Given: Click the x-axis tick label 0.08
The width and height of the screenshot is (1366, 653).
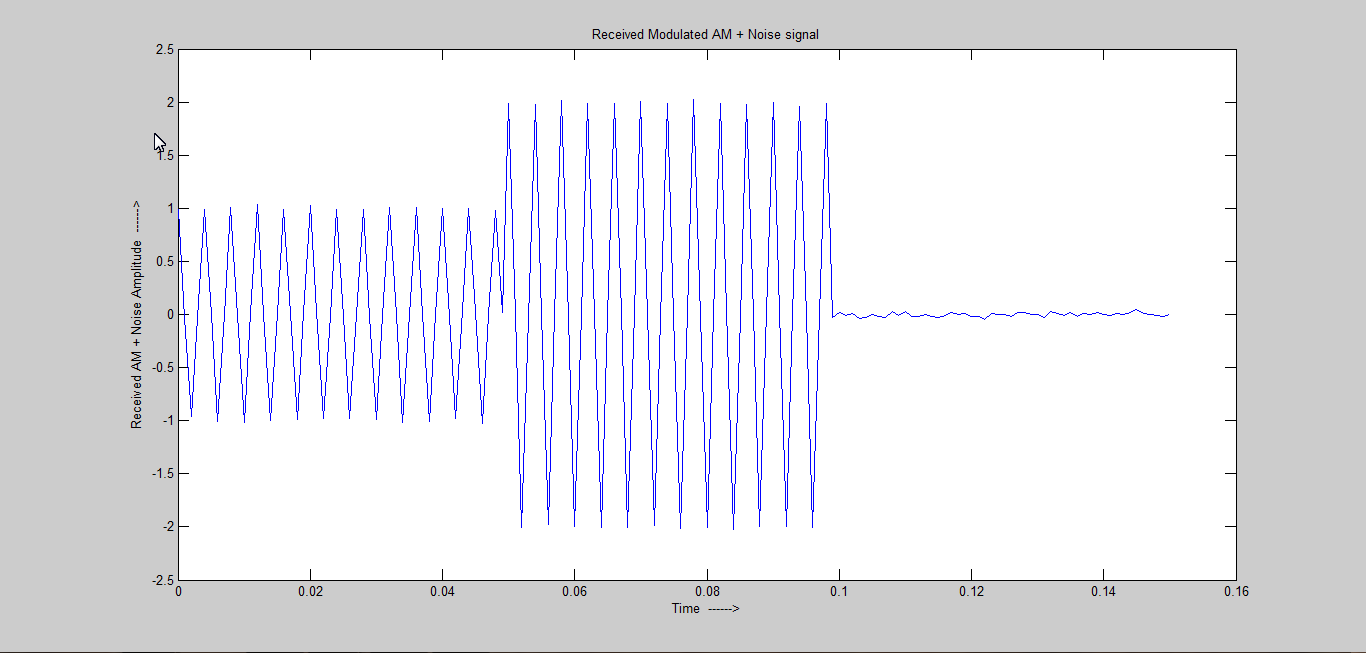Looking at the screenshot, I should tap(708, 592).
